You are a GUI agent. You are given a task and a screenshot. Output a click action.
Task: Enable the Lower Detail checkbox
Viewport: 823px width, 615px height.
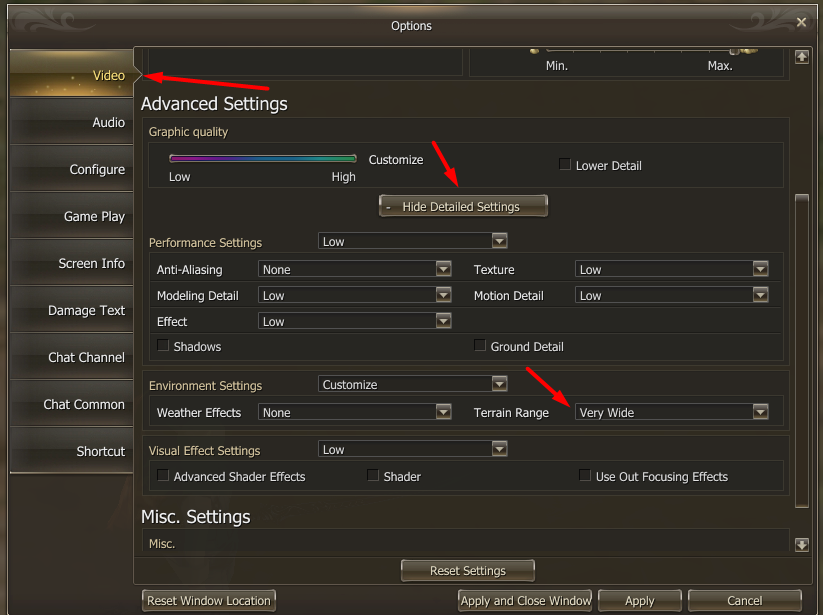(565, 164)
